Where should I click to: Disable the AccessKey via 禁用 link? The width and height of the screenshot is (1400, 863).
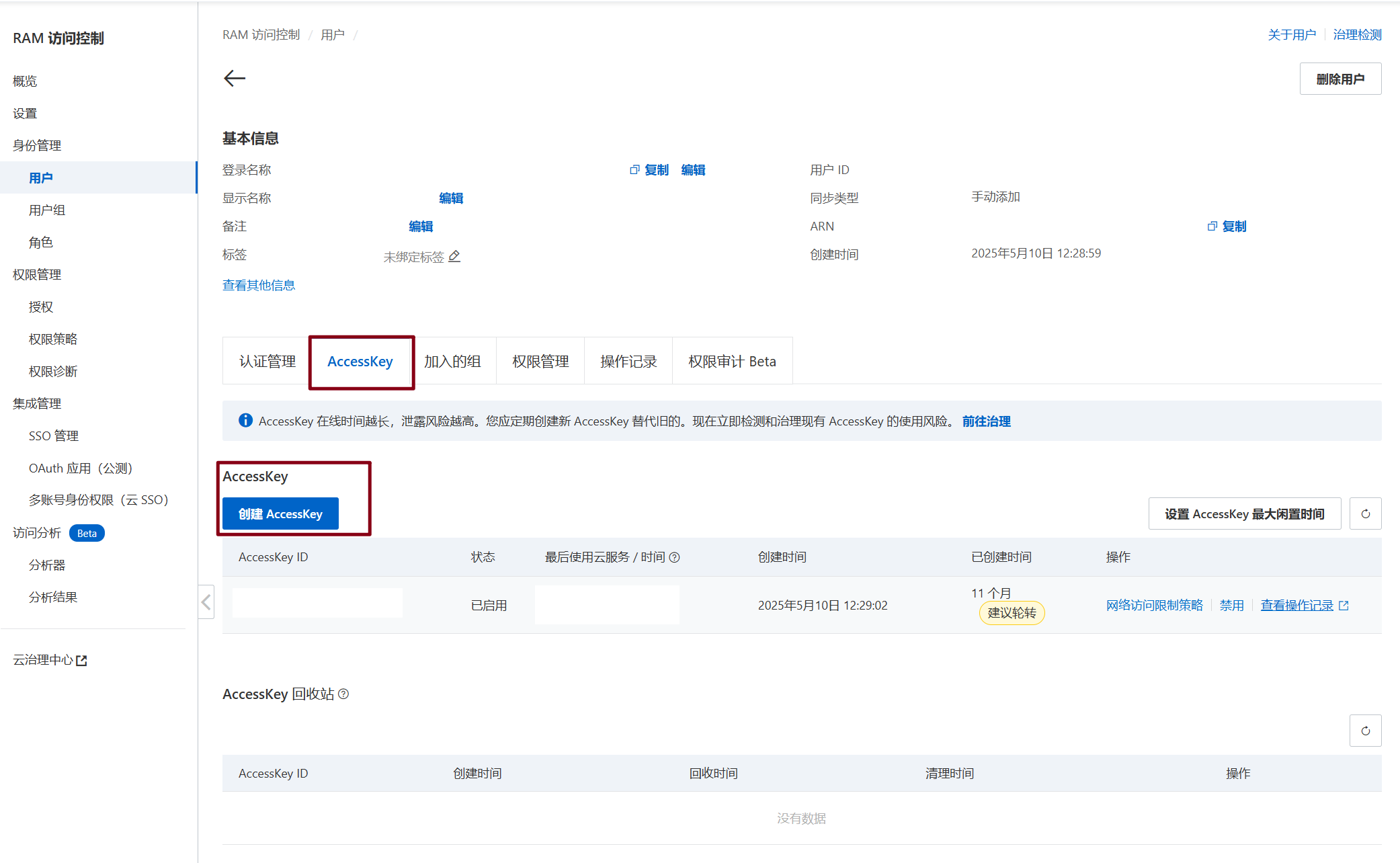tap(1231, 605)
